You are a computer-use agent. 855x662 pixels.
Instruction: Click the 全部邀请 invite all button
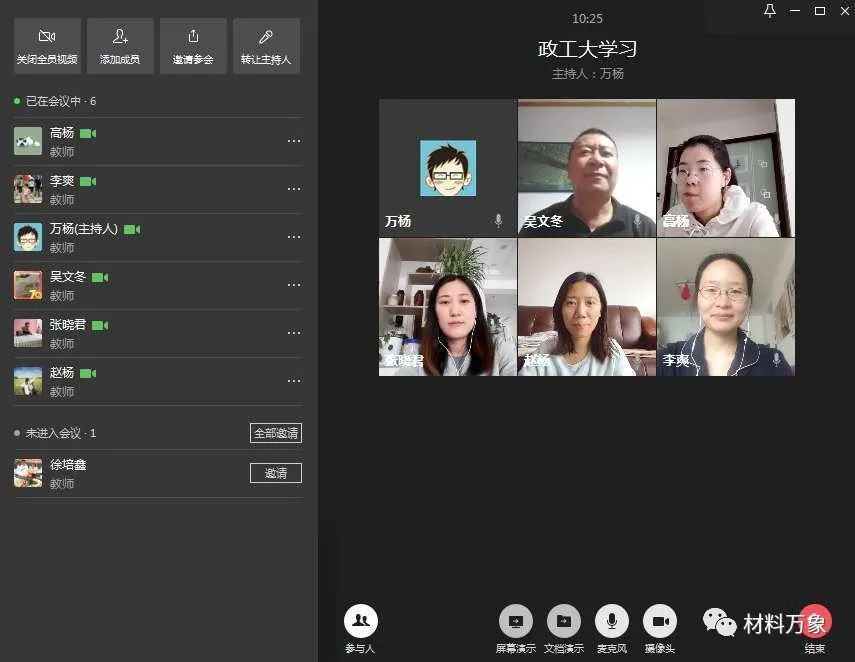pyautogui.click(x=275, y=433)
